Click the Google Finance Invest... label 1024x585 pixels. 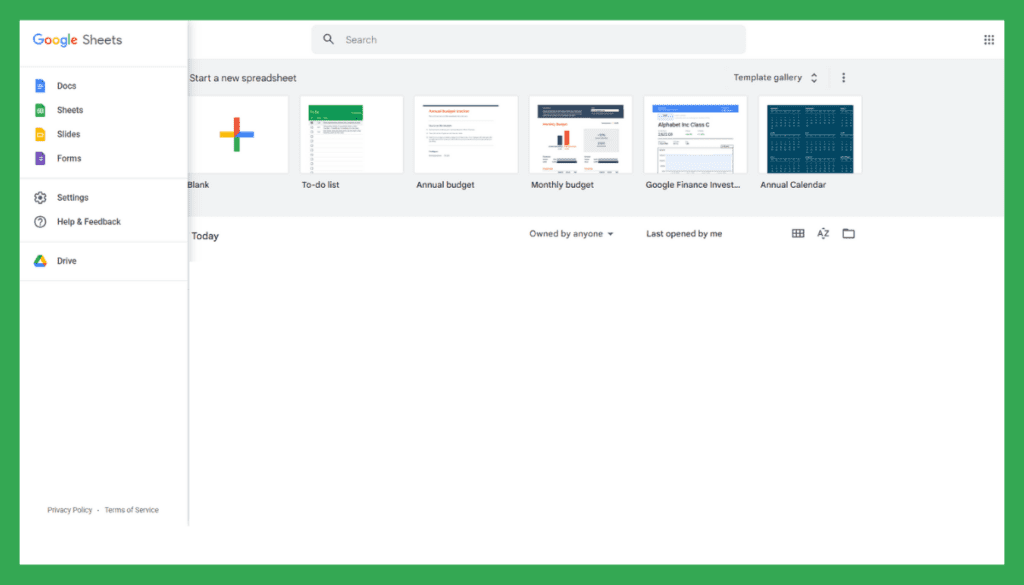(693, 185)
